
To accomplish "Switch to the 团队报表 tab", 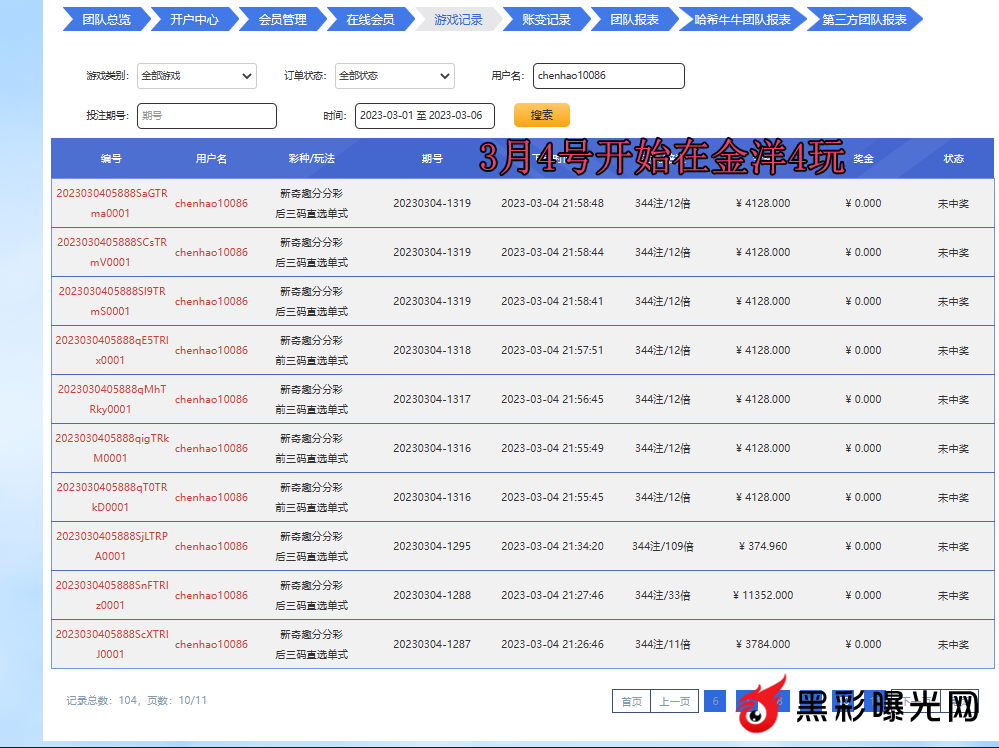I will pos(634,19).
